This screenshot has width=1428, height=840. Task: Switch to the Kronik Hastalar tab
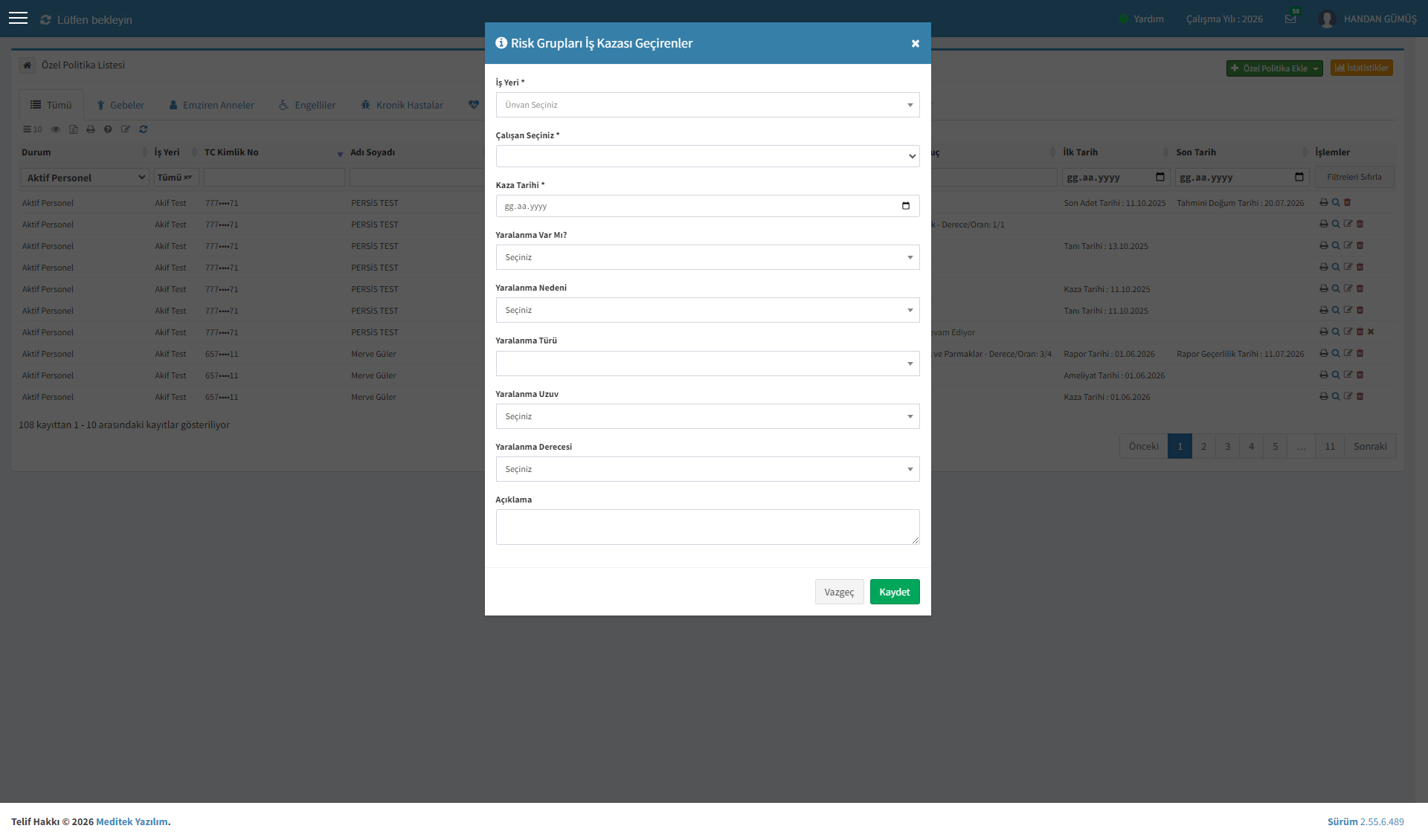(x=402, y=105)
